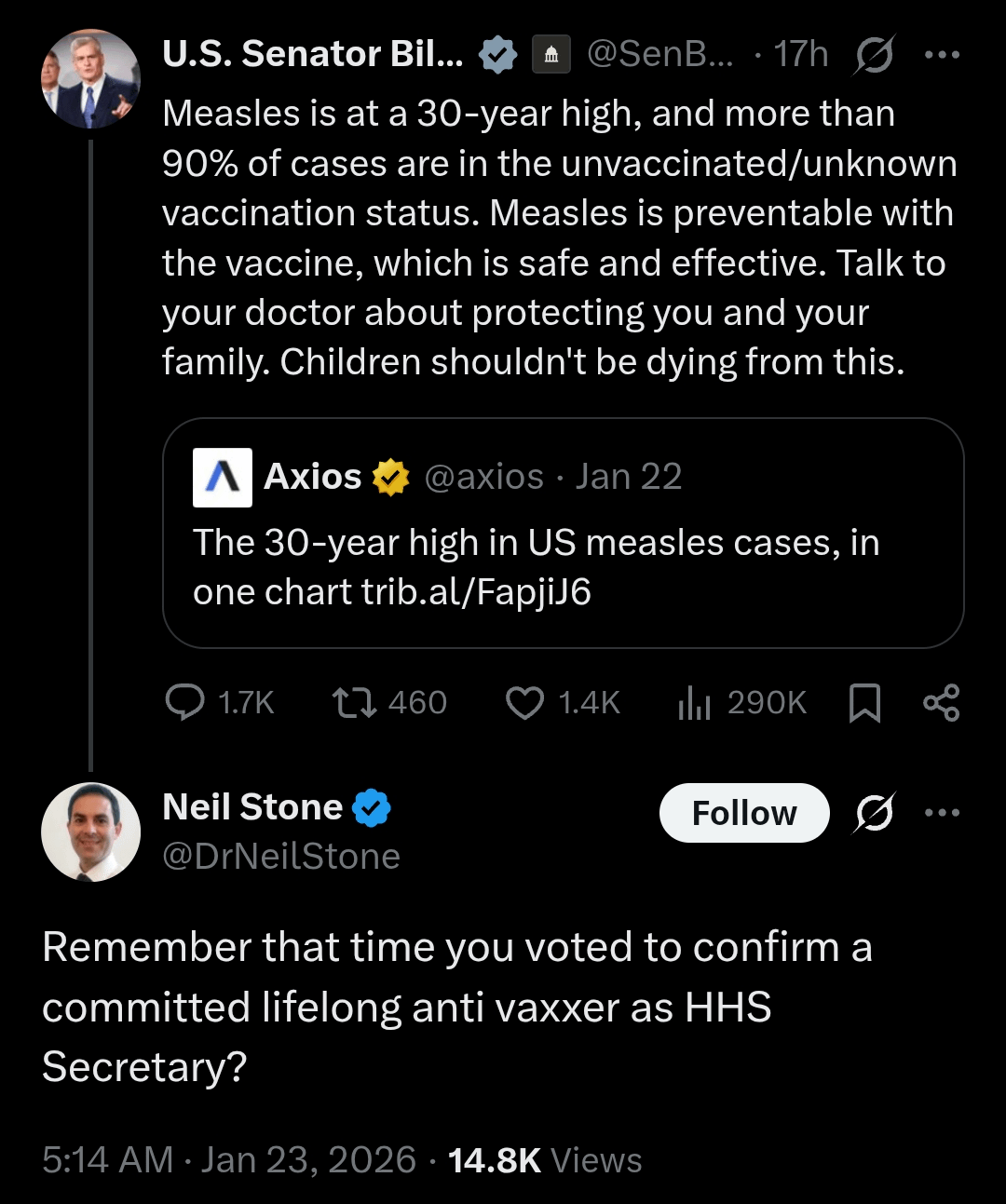Click the @DrNeilStone handle
The width and height of the screenshot is (1006, 1204).
click(280, 856)
